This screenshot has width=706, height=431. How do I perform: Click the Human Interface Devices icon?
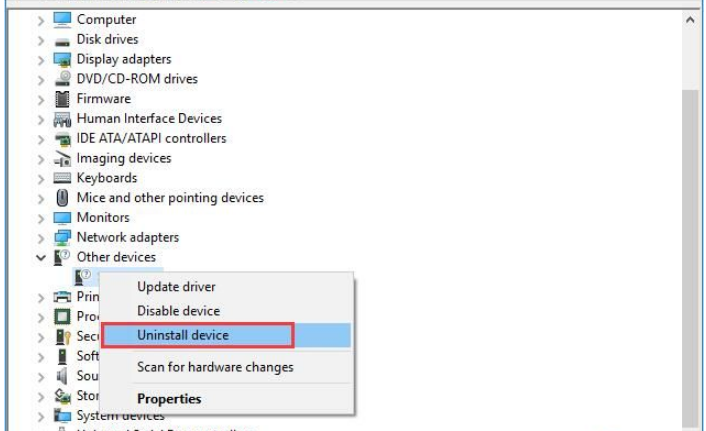[62, 119]
